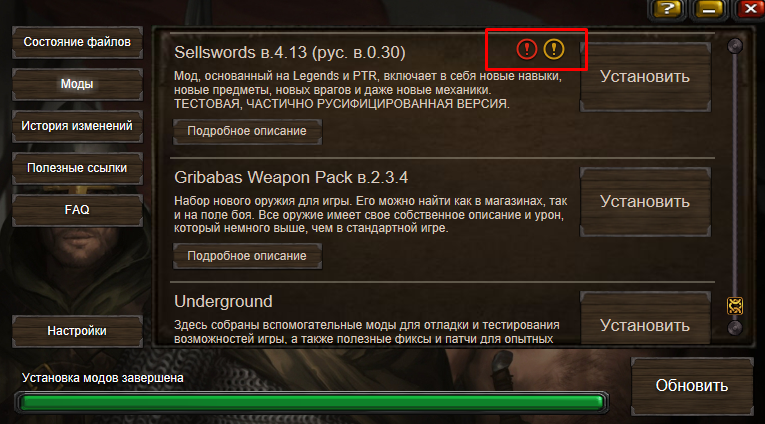Install the Sellswords mod
The height and width of the screenshot is (424, 765).
click(645, 77)
